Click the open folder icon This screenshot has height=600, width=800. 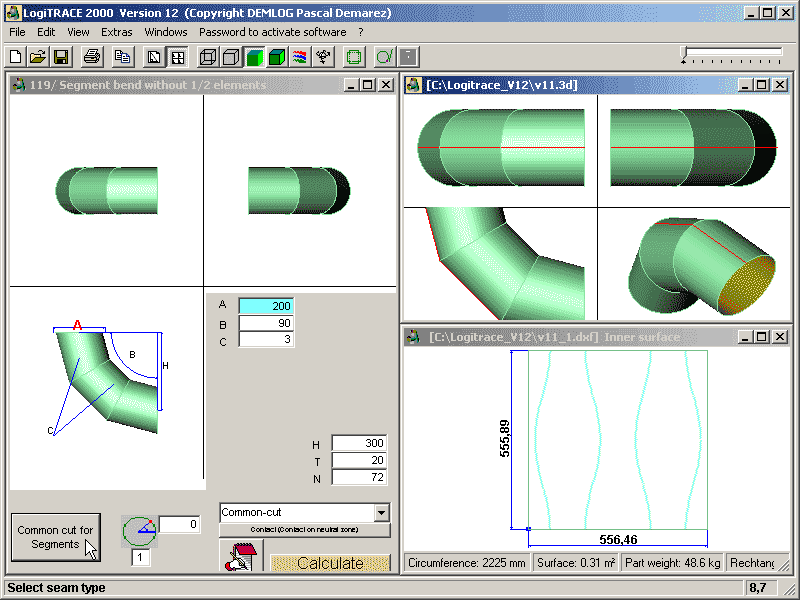click(38, 57)
